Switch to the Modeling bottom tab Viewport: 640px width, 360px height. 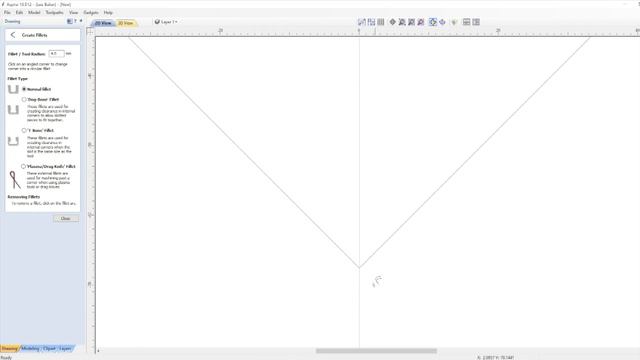pyautogui.click(x=30, y=349)
